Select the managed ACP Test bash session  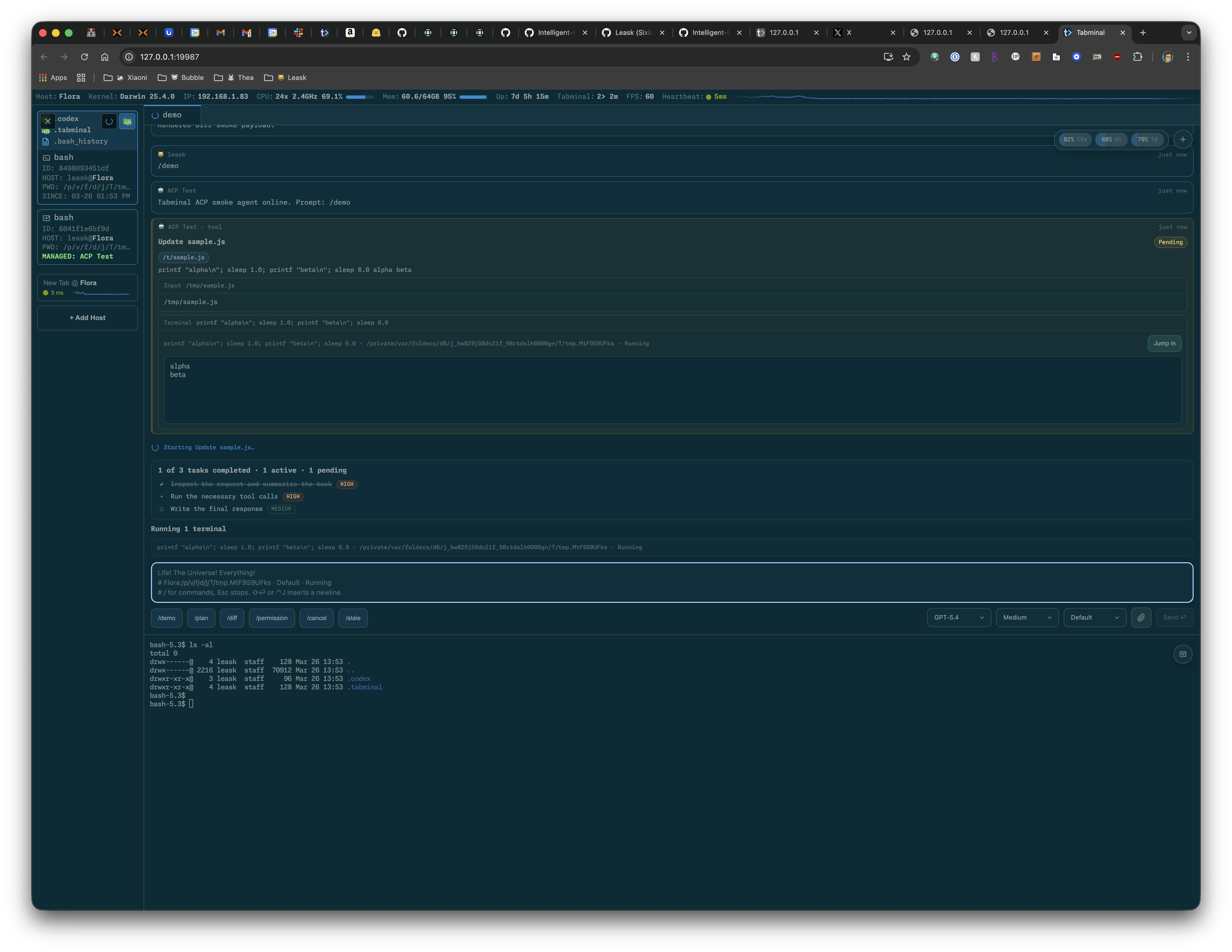[88, 237]
